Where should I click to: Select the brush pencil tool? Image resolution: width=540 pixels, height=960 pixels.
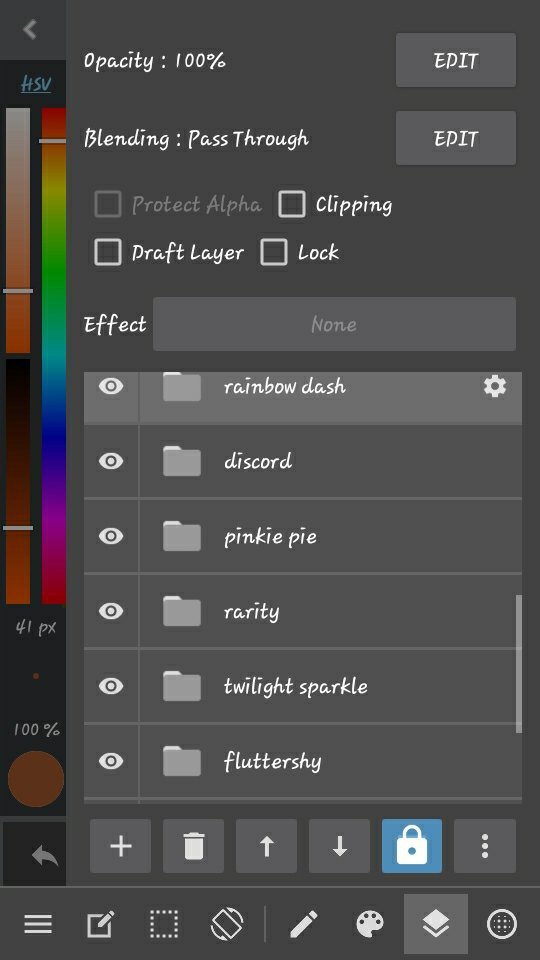[304, 923]
